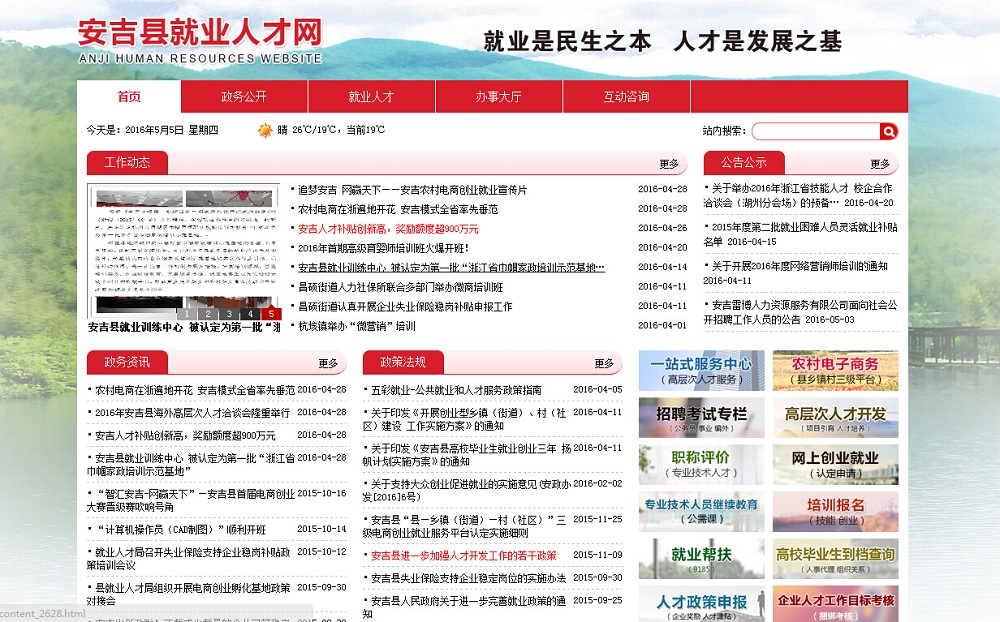
Task: Click slideshow caption 安吉县就业训练中心 被认定为第一批
Action: [x=184, y=327]
